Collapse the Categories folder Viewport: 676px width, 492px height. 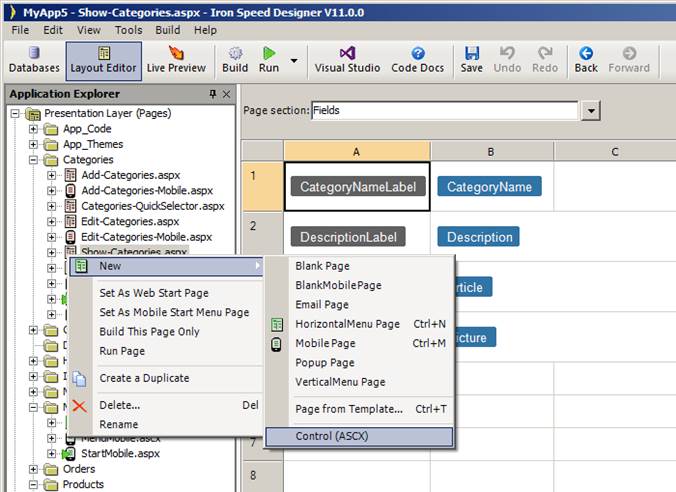tap(33, 160)
